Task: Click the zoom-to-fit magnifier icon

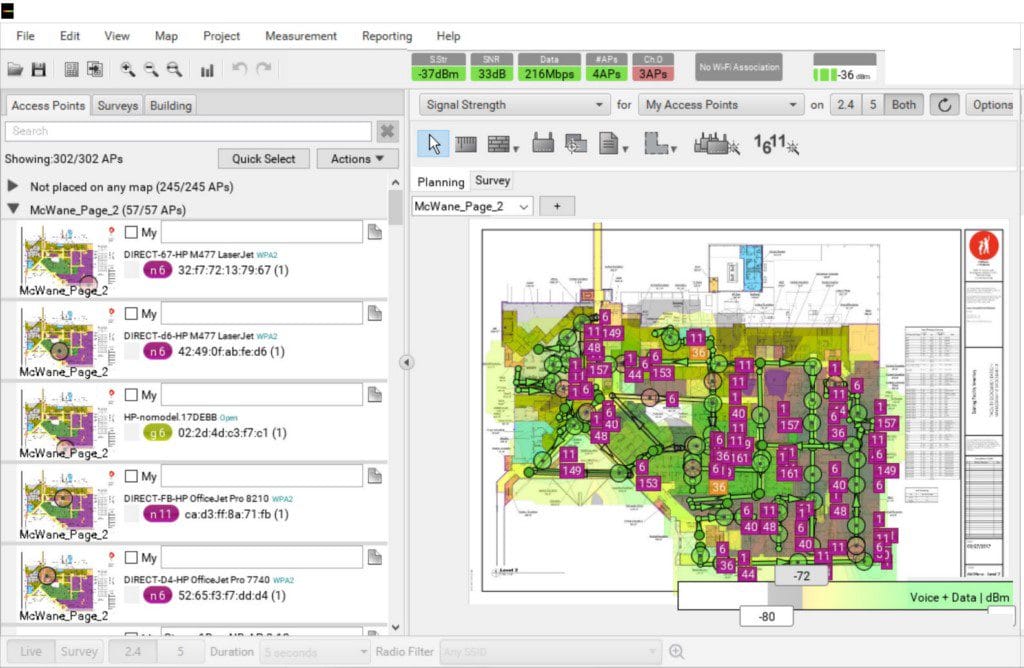Action: pyautogui.click(x=174, y=69)
